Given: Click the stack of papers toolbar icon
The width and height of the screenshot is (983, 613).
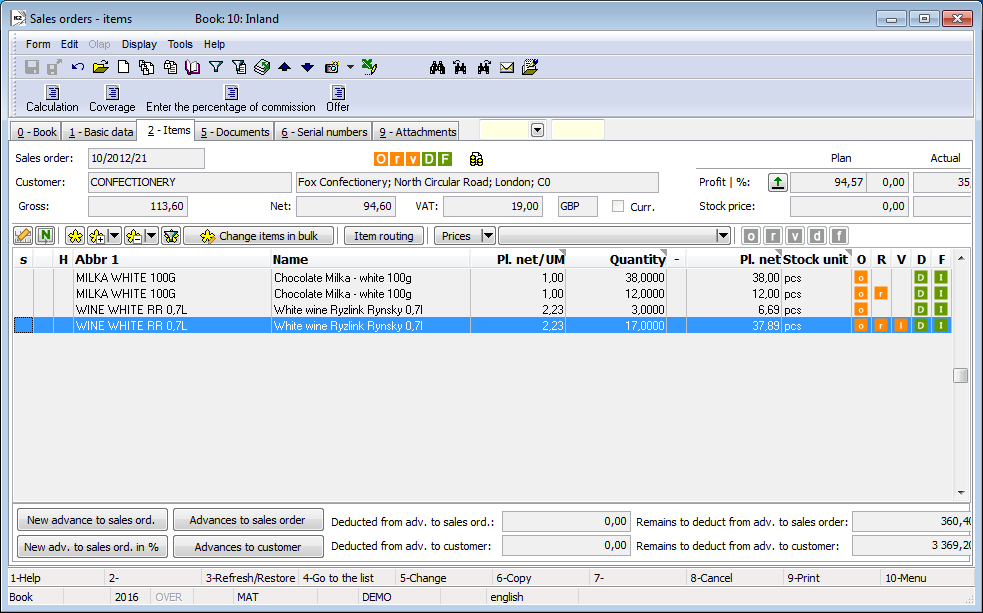Looking at the screenshot, I should (262, 67).
